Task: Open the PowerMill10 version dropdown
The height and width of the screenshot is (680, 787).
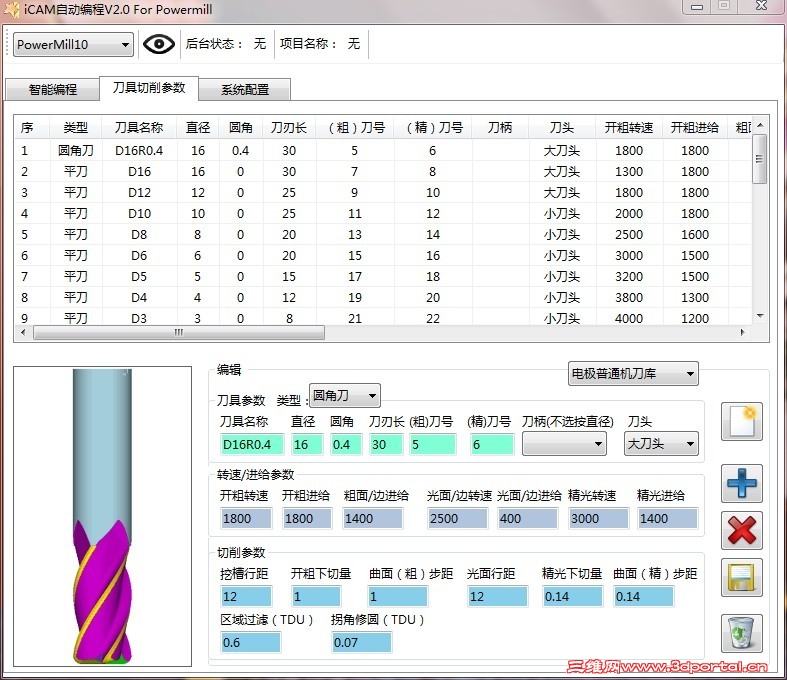Action: [73, 45]
